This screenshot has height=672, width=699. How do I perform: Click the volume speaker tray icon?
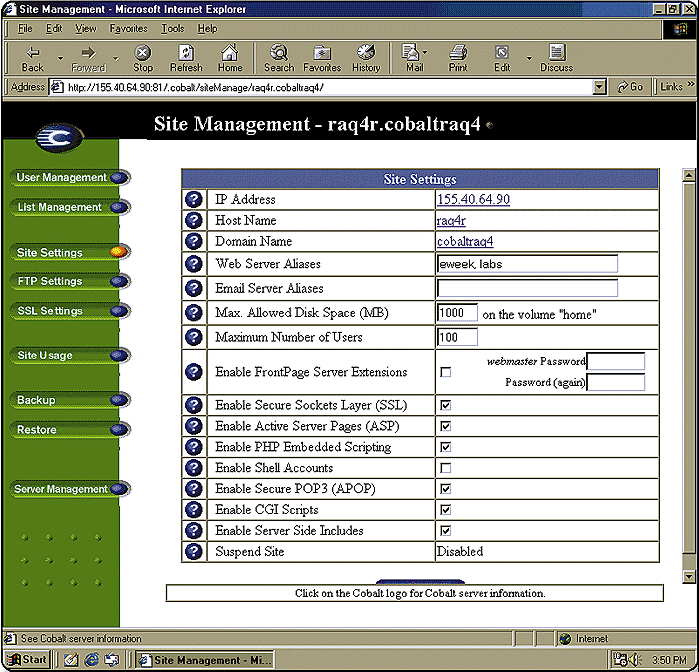coord(634,660)
